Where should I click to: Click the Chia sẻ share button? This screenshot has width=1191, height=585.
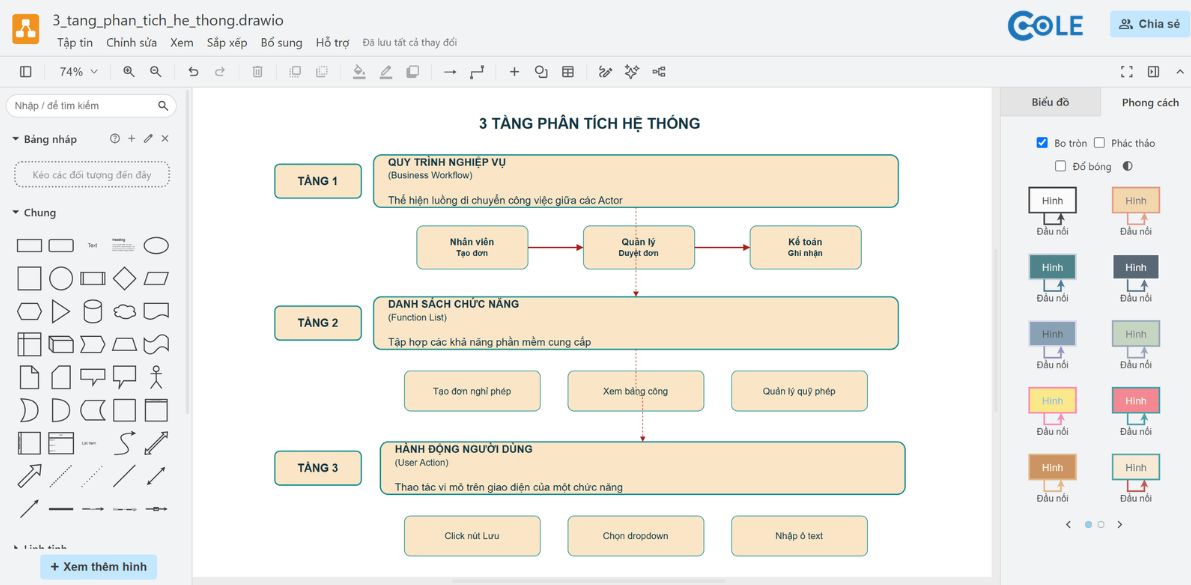click(x=1149, y=24)
